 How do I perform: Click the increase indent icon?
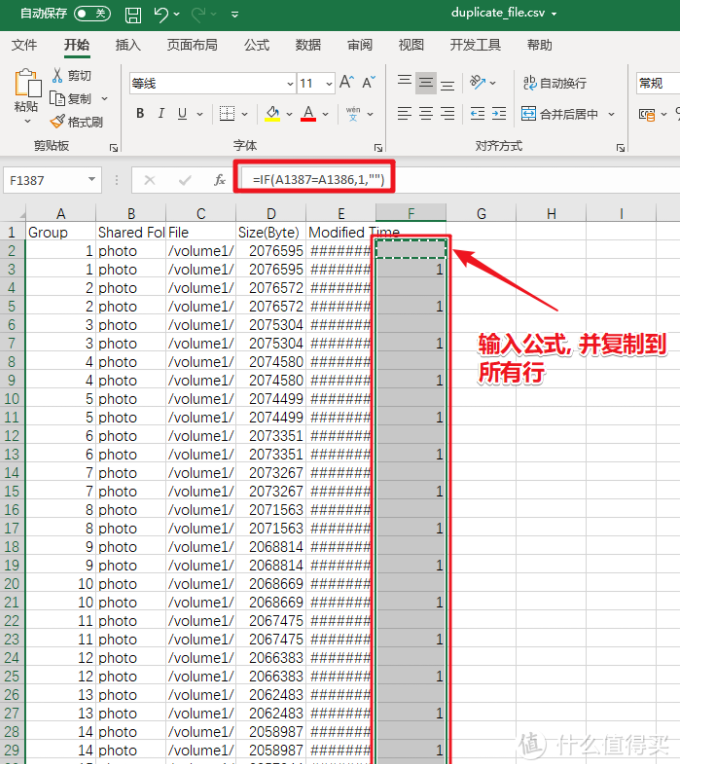click(x=501, y=114)
